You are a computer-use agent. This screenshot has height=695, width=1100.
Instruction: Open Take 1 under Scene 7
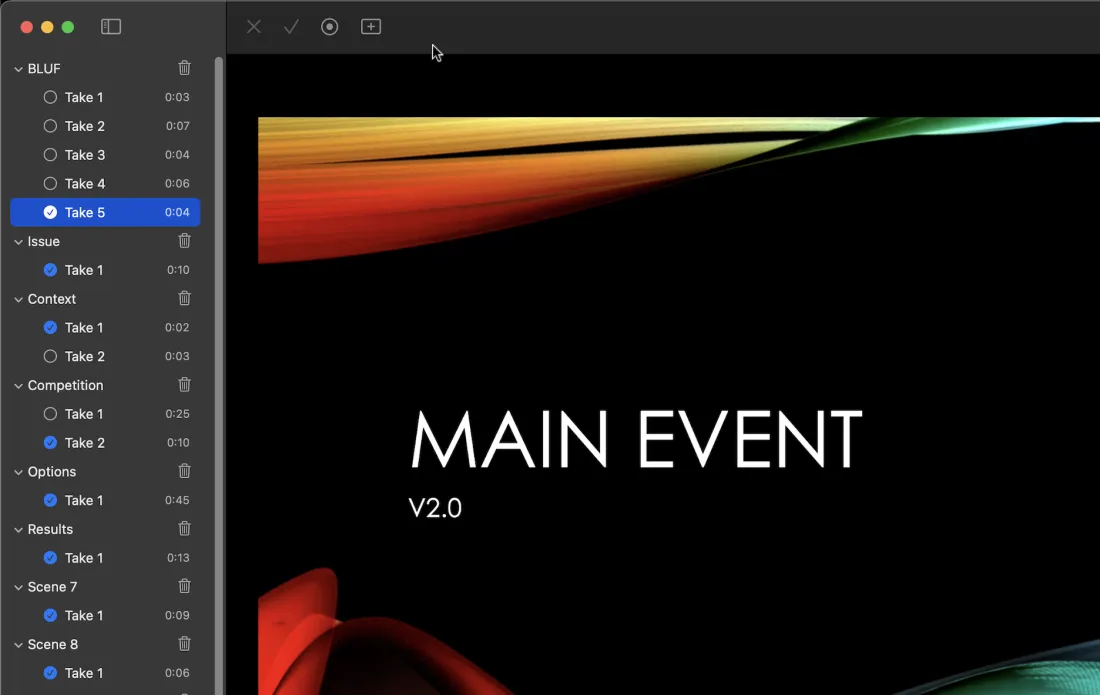(x=105, y=615)
